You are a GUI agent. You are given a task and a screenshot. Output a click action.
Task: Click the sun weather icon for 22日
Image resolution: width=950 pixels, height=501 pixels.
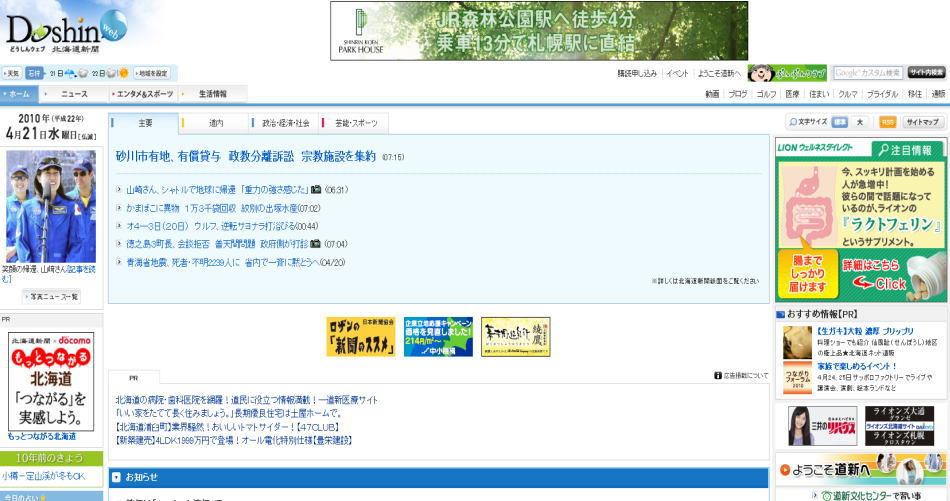click(x=124, y=73)
